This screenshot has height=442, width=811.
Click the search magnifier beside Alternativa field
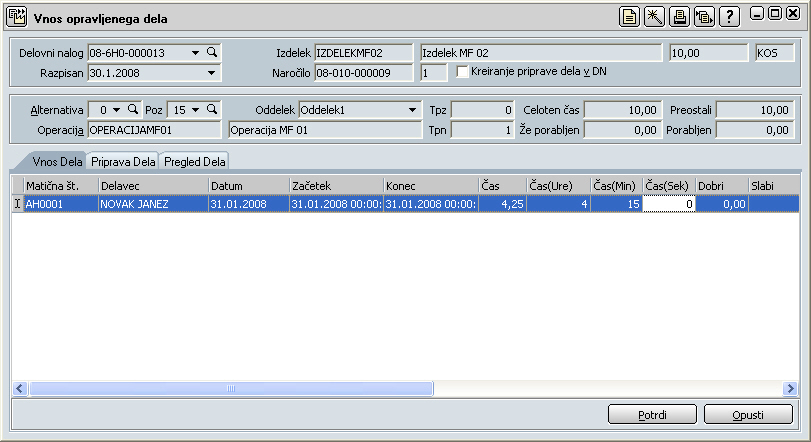131,109
